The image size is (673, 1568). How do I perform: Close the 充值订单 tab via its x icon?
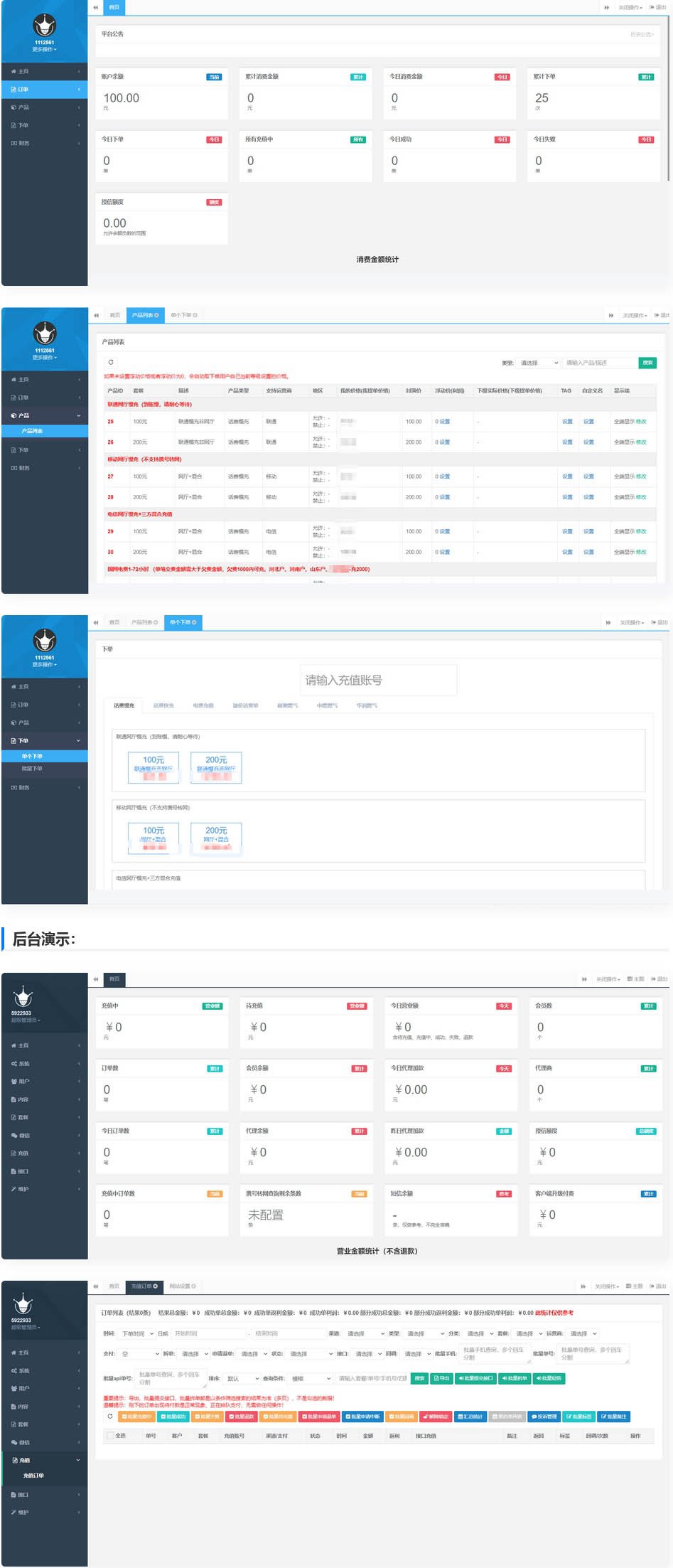click(156, 1286)
